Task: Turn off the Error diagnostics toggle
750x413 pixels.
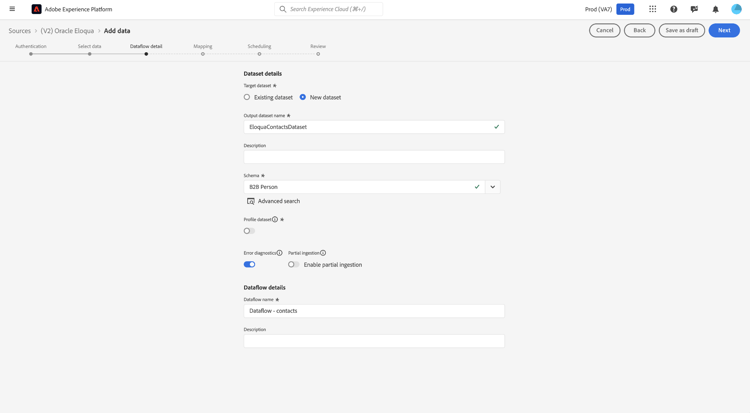Action: click(x=249, y=265)
